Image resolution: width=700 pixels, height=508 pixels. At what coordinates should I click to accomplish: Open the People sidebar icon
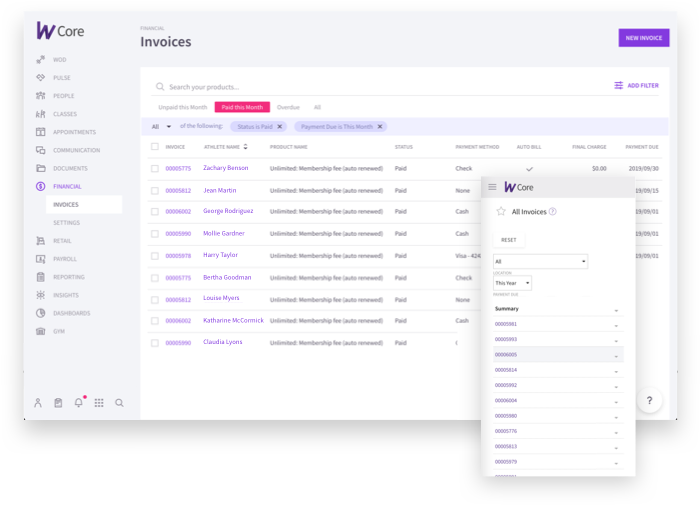click(x=41, y=96)
